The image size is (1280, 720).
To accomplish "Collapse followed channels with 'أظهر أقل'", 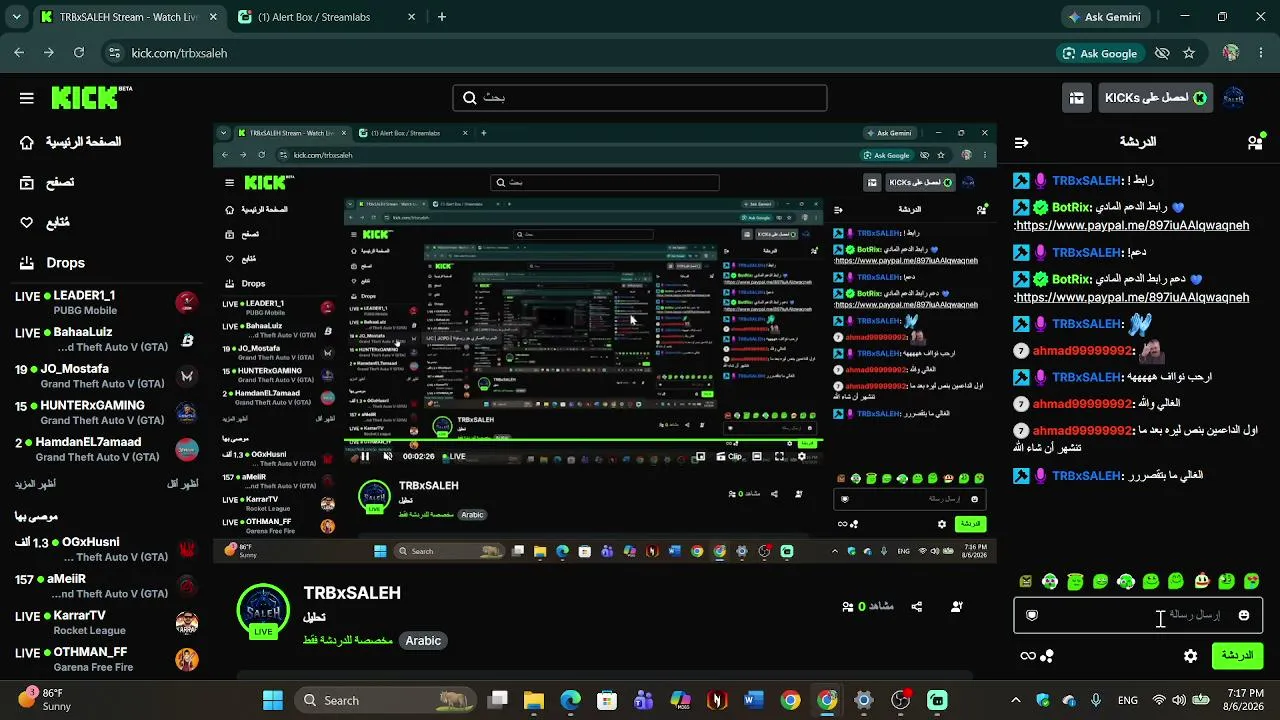I will tap(182, 484).
